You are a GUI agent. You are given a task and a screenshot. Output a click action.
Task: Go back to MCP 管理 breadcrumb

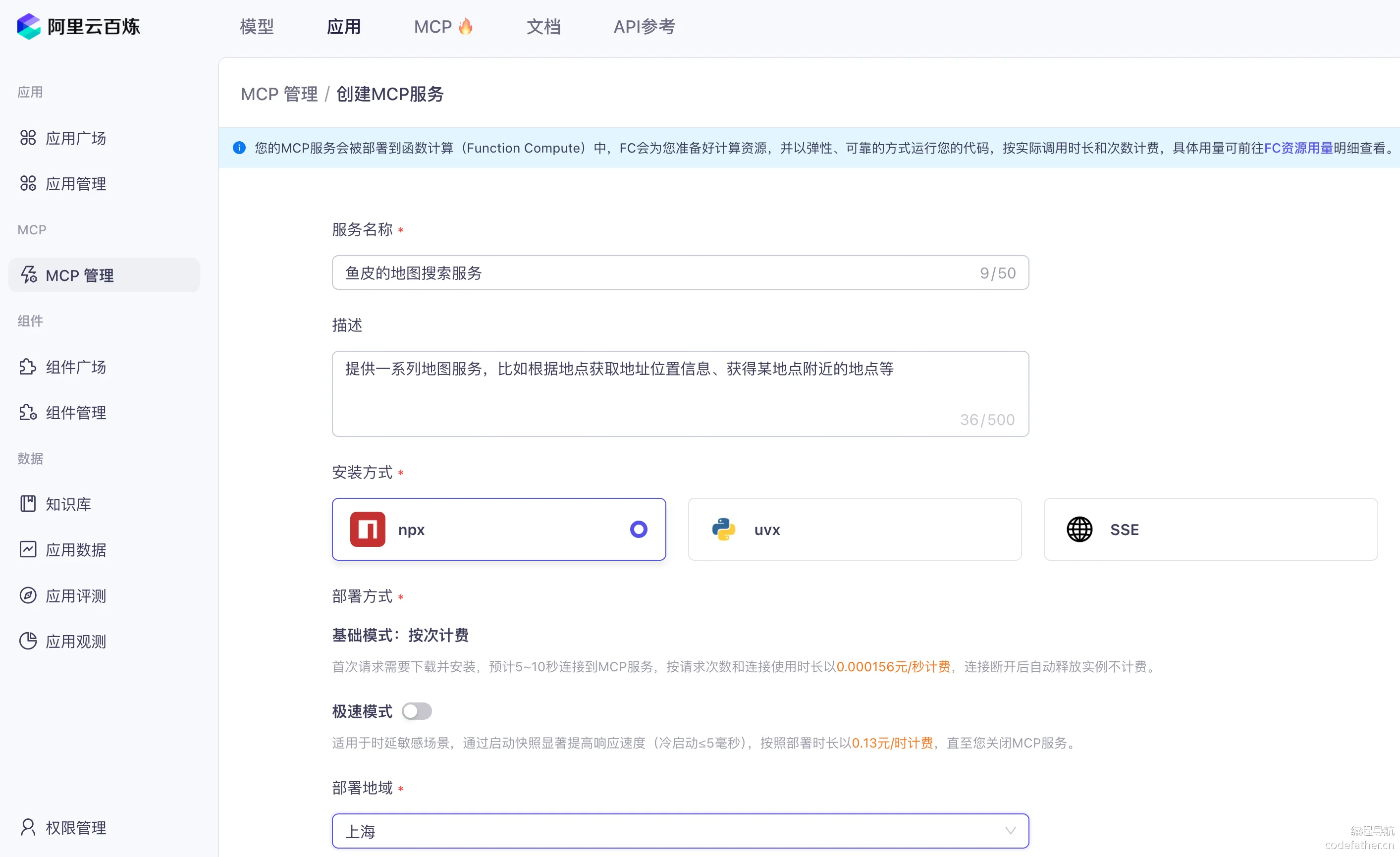point(279,94)
